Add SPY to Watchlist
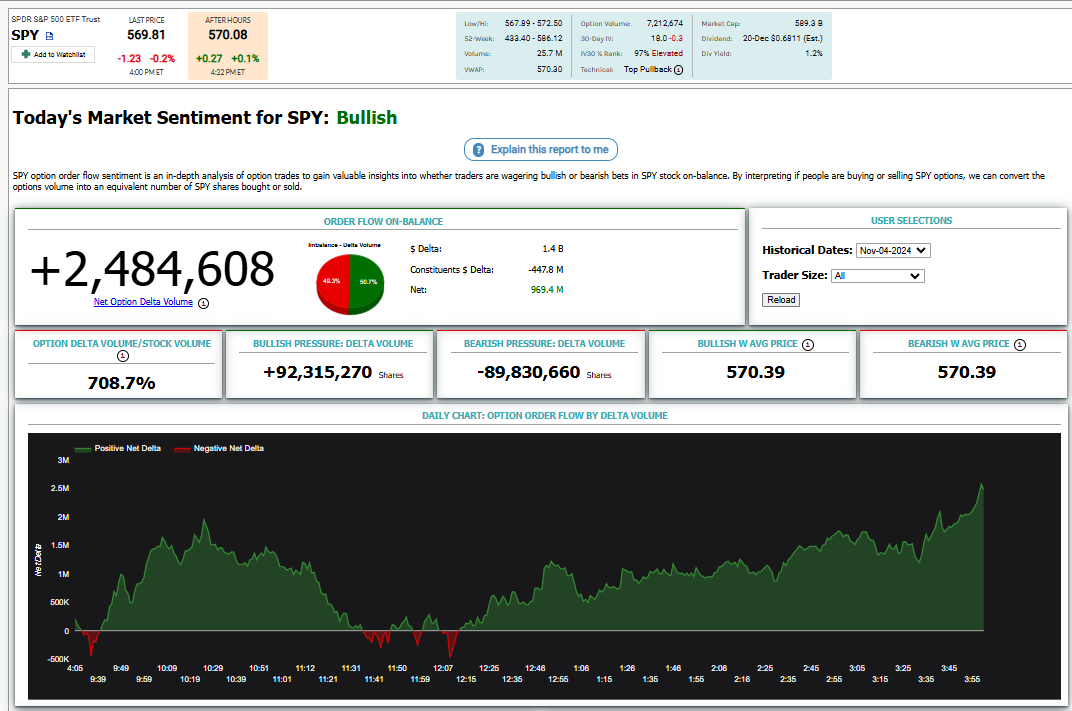The height and width of the screenshot is (711, 1072). (x=53, y=55)
